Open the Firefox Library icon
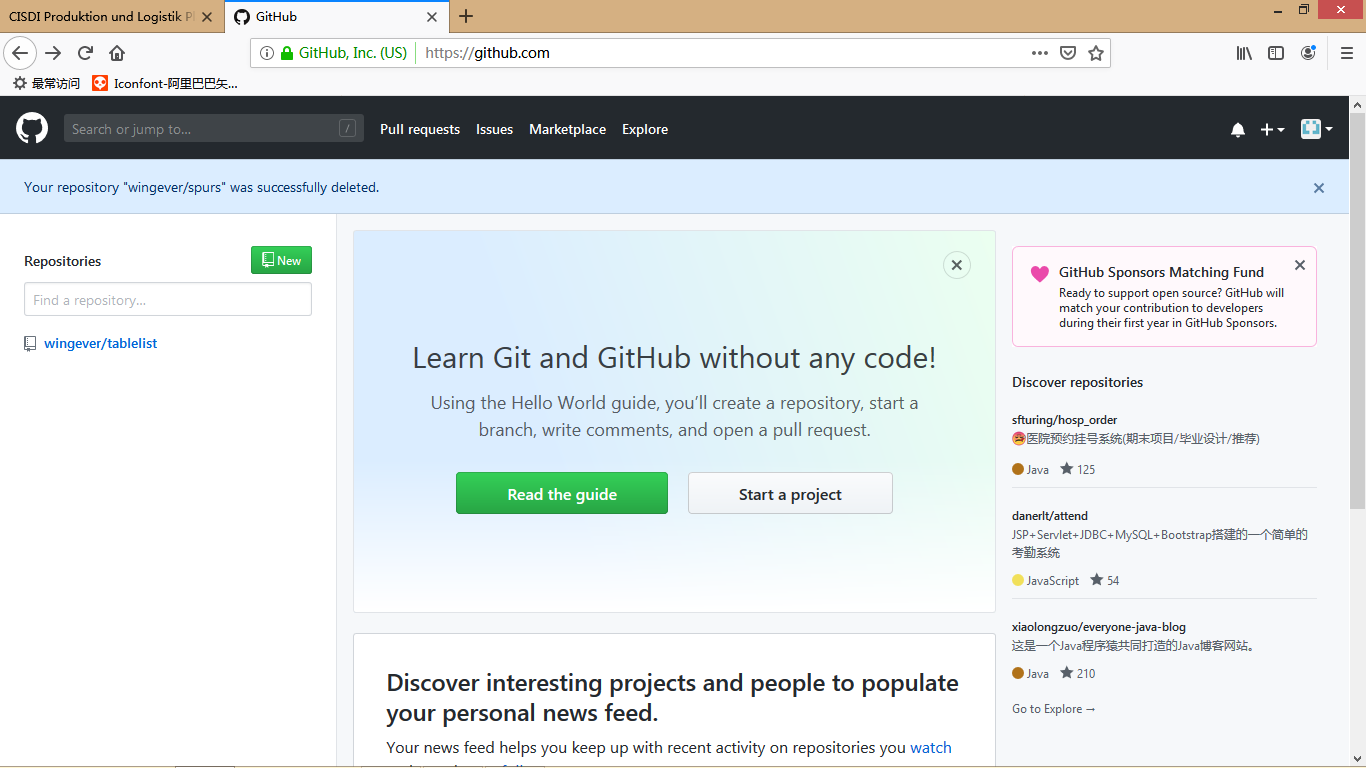This screenshot has width=1366, height=768. (x=1244, y=53)
